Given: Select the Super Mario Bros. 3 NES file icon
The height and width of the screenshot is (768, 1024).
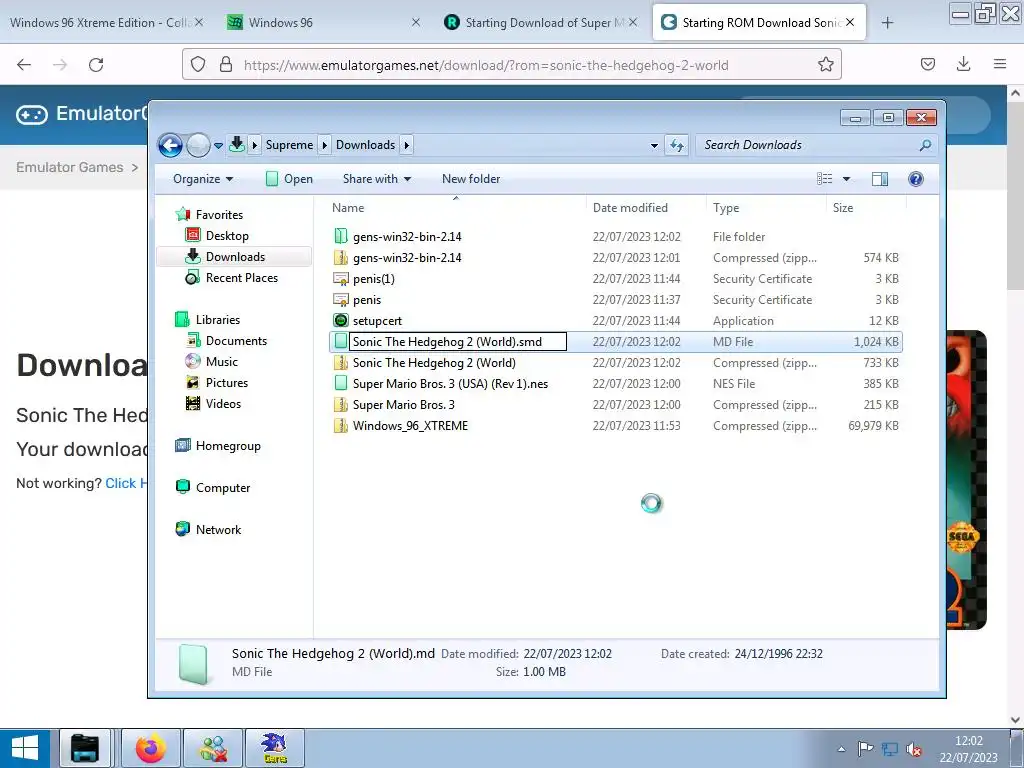Looking at the screenshot, I should 341,383.
